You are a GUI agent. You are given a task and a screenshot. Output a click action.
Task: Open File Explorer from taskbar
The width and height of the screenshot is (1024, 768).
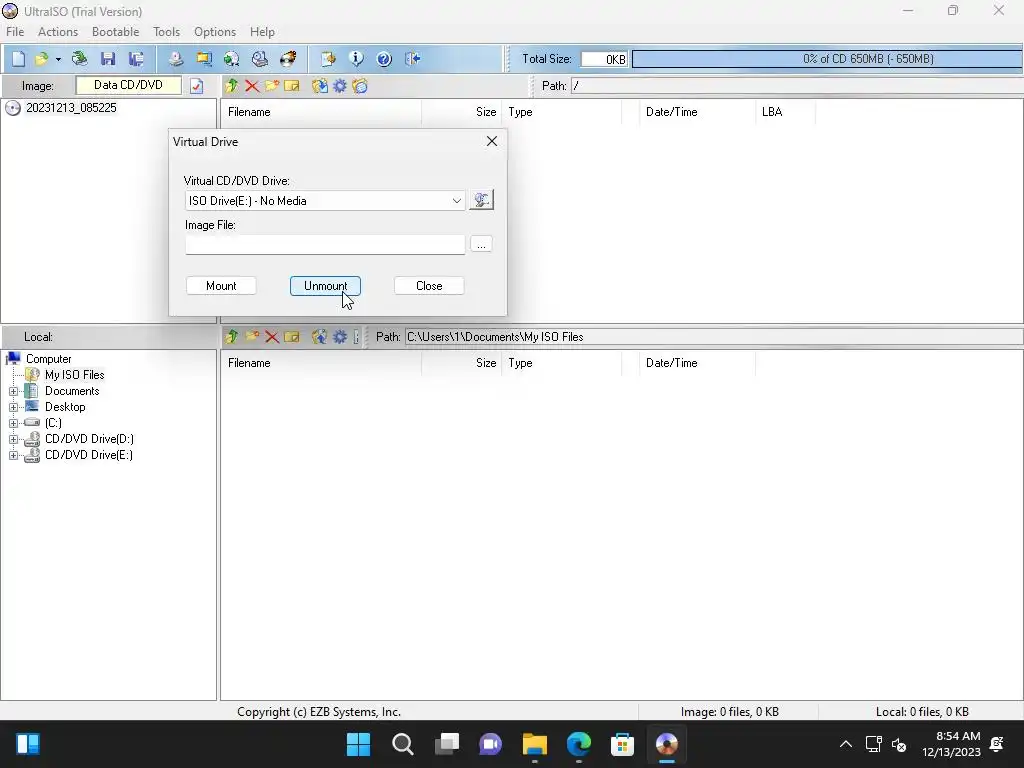click(x=534, y=744)
